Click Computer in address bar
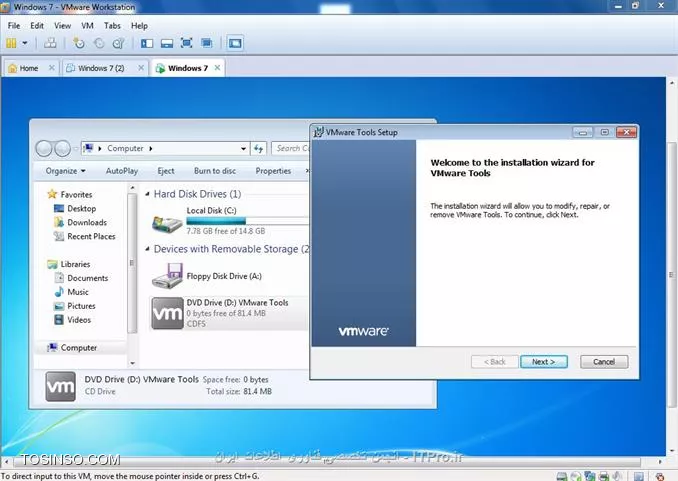678x481 pixels. [x=125, y=148]
